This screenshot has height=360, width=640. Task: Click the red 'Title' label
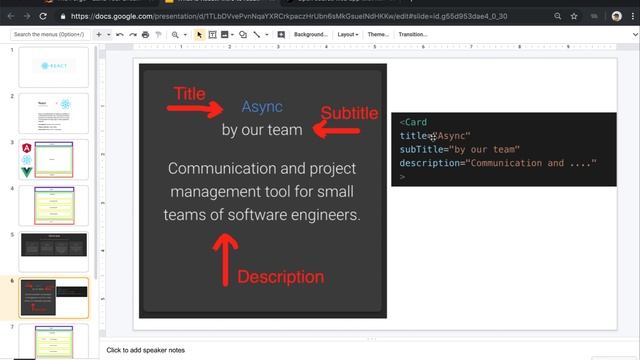(x=189, y=94)
